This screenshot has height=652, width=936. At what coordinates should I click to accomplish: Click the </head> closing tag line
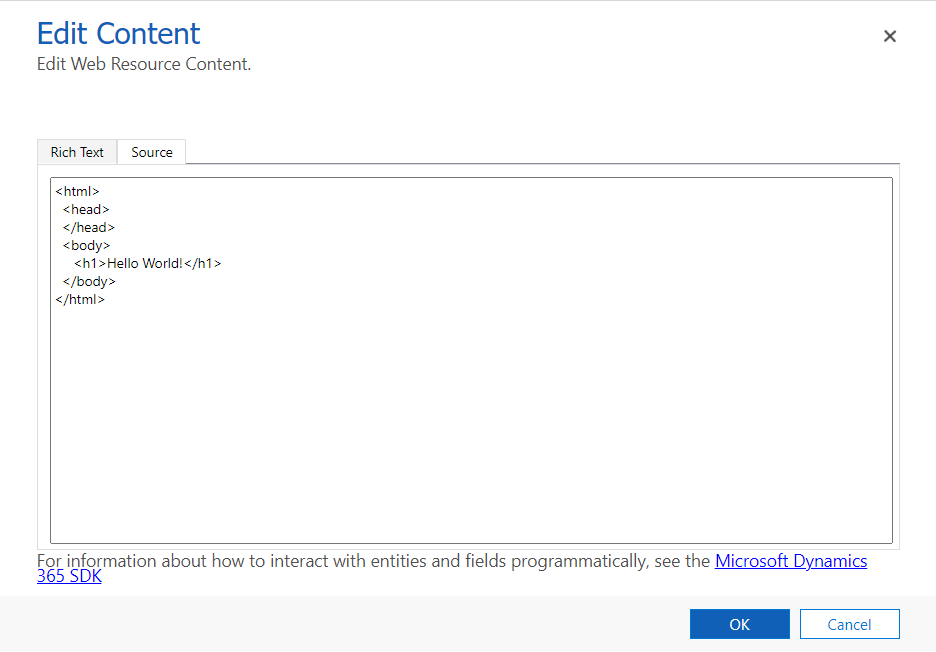89,227
